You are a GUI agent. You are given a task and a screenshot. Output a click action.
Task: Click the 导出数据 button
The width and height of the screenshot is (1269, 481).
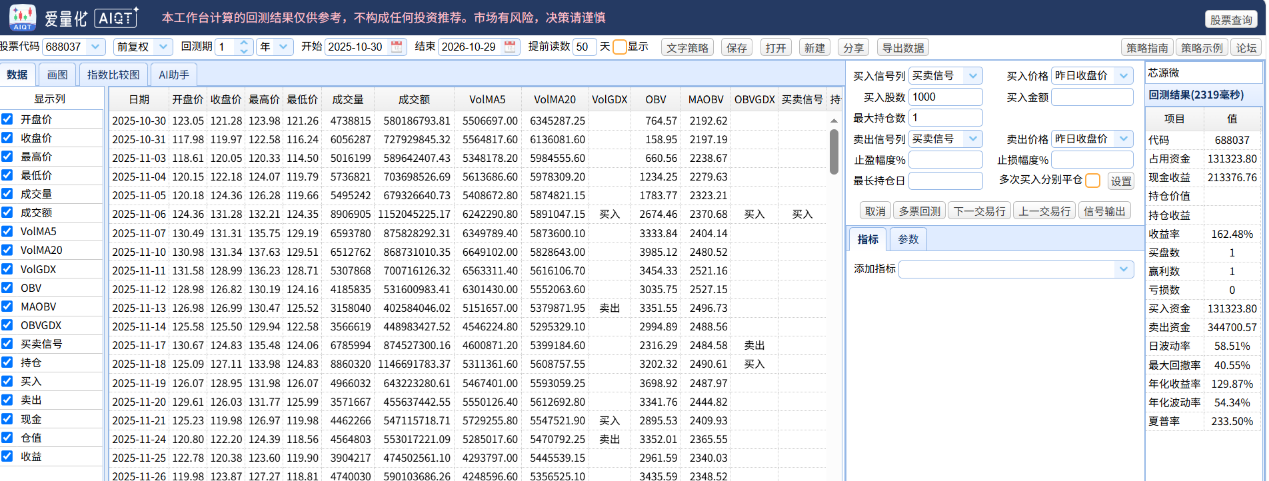[x=902, y=47]
